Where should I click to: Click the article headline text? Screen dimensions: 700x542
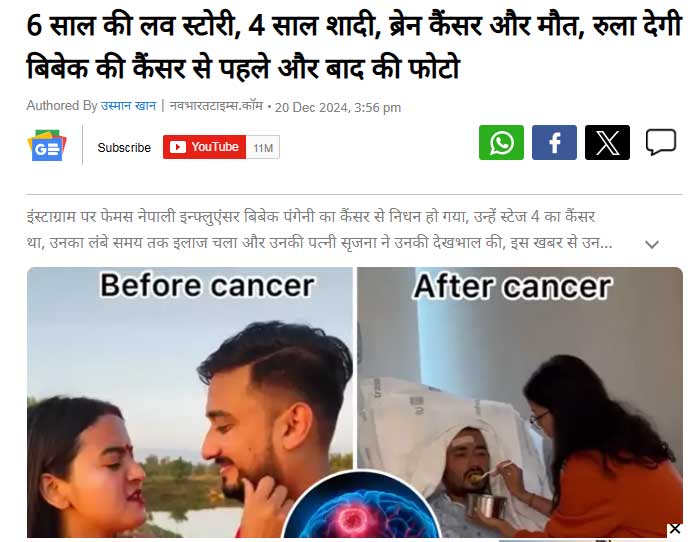click(354, 46)
